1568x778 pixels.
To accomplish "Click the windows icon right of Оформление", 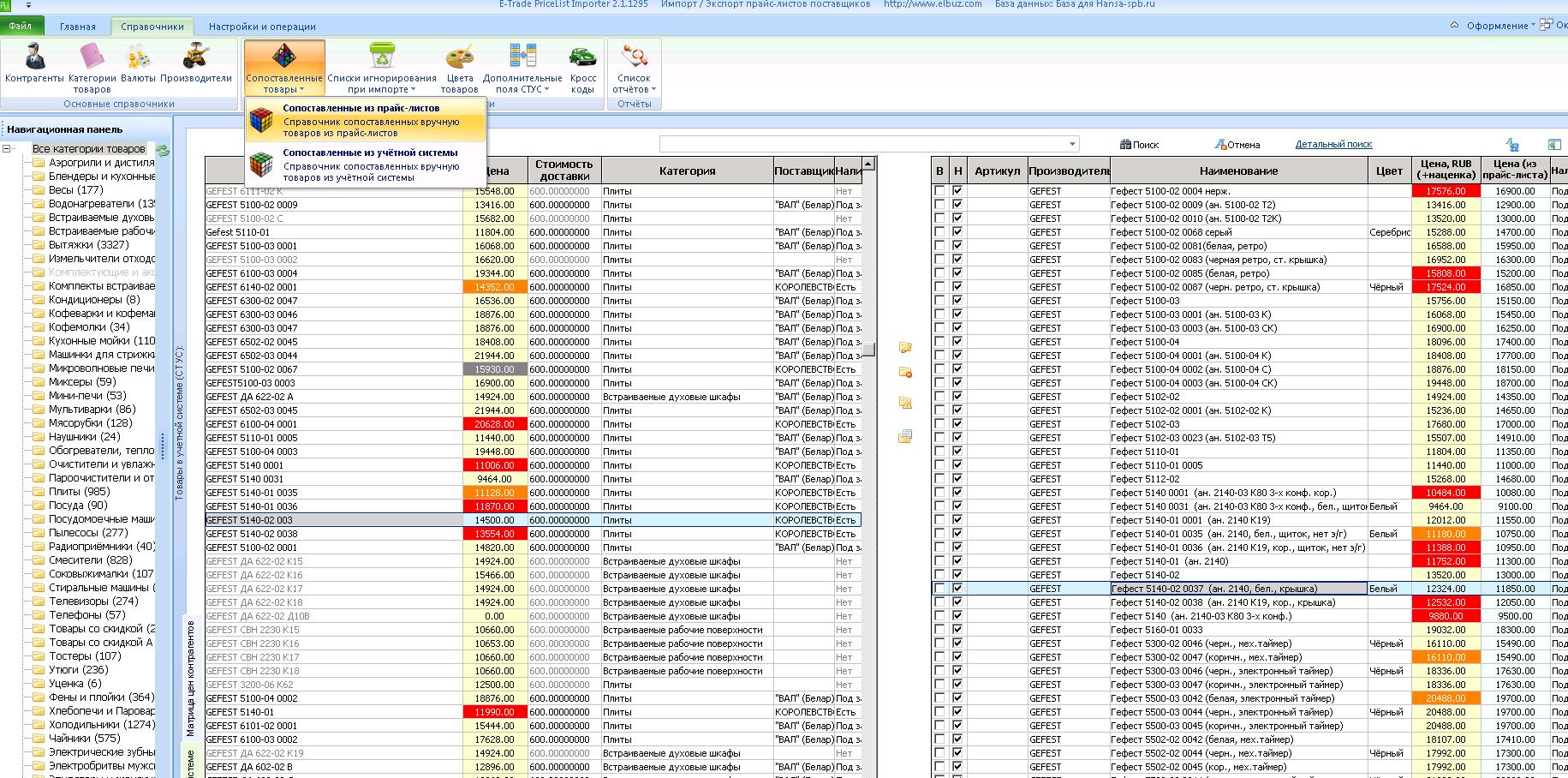I will 1547,25.
